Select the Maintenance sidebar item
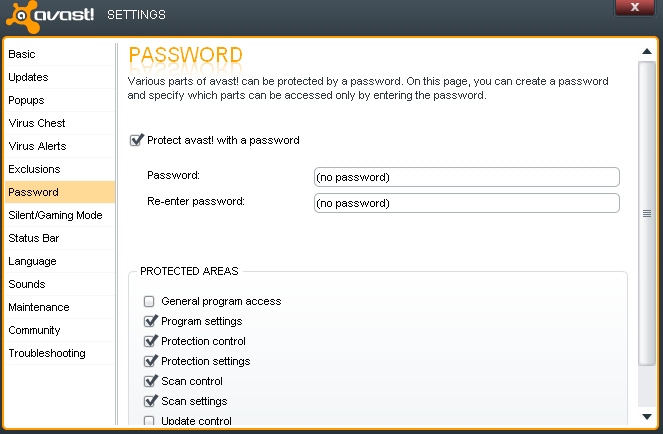The width and height of the screenshot is (663, 434). pyautogui.click(x=60, y=307)
